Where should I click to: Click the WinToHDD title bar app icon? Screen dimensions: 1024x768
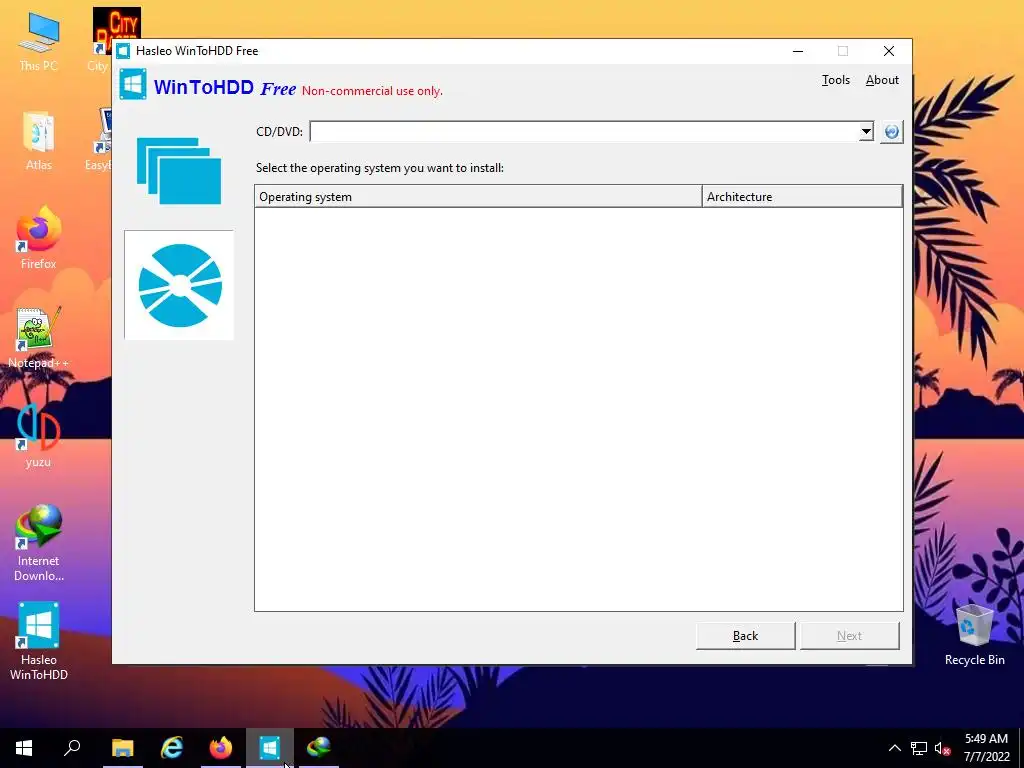[x=123, y=51]
